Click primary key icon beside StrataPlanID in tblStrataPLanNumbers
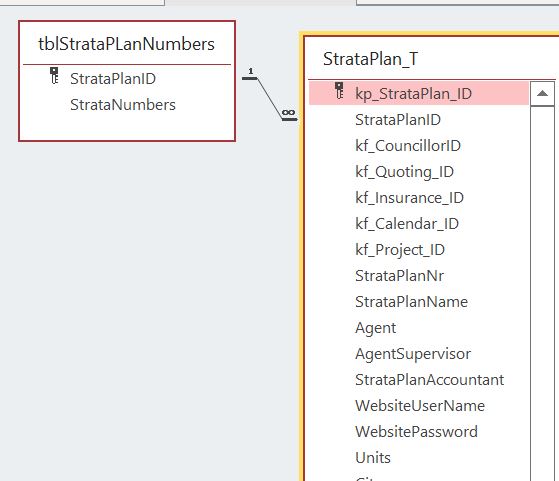The image size is (559, 481). coord(54,76)
